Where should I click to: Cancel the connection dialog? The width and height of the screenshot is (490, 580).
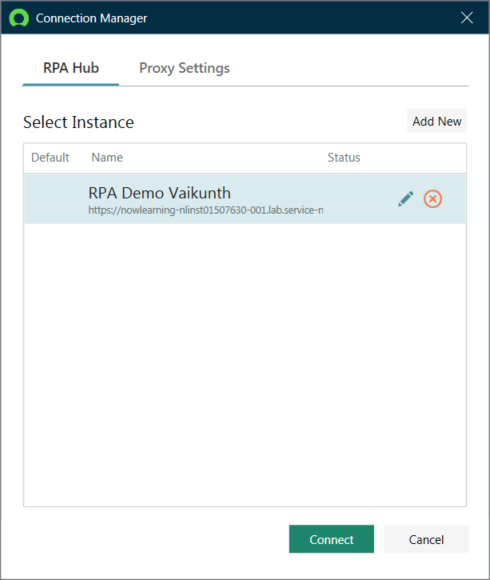coord(426,539)
